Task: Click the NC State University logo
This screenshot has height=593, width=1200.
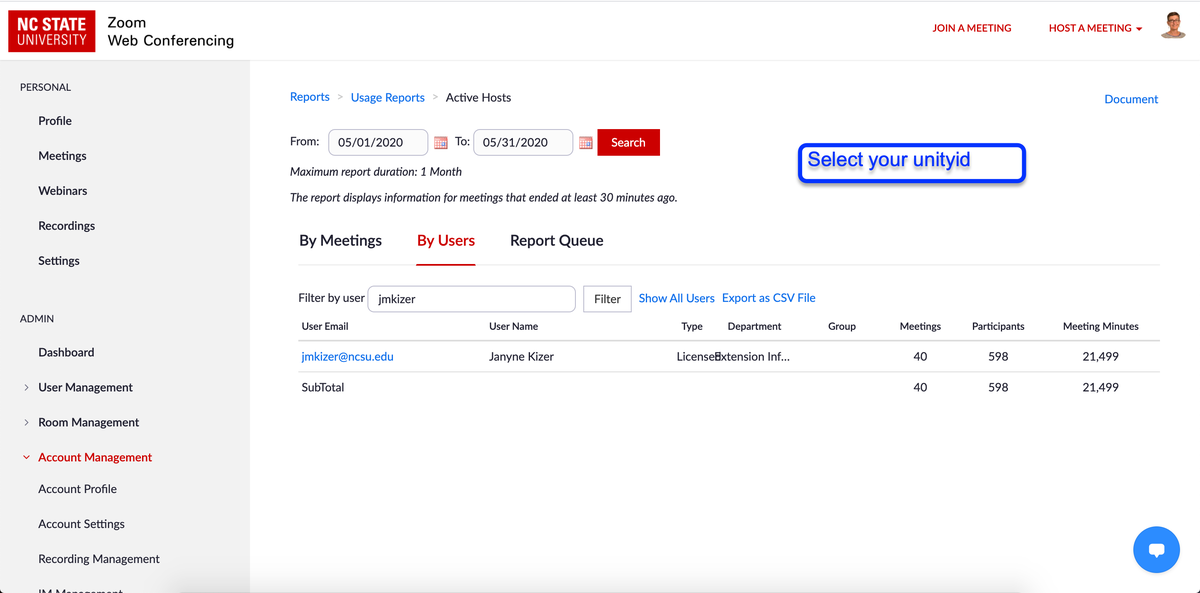Action: point(52,31)
